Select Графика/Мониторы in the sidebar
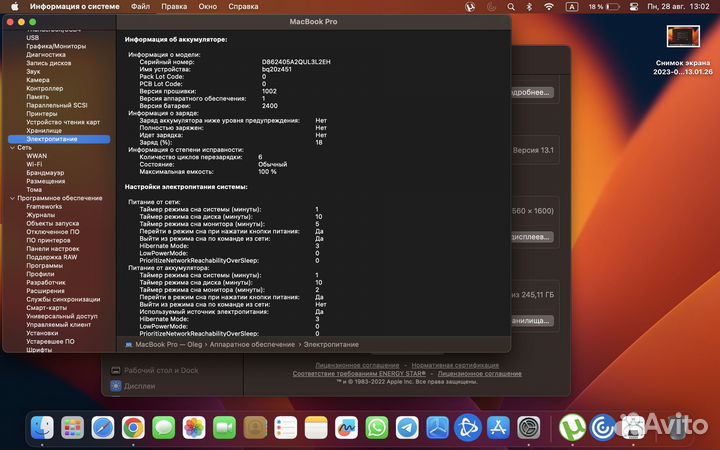Screen dimensions: 720x450 [56, 46]
